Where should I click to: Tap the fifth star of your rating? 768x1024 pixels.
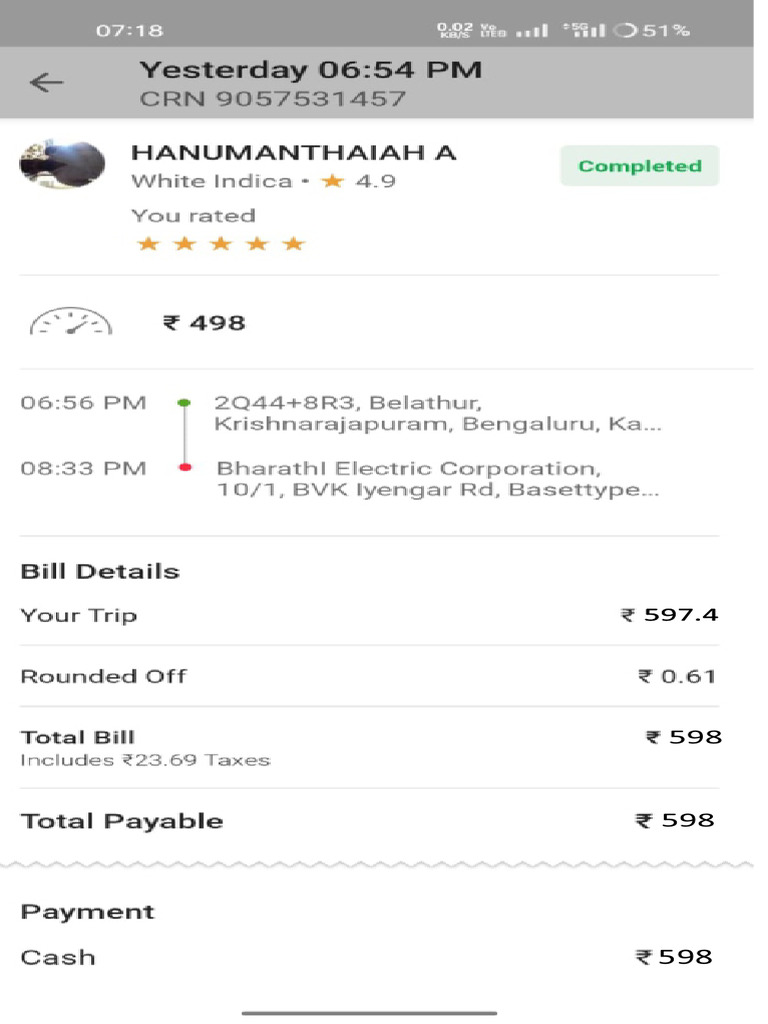293,244
